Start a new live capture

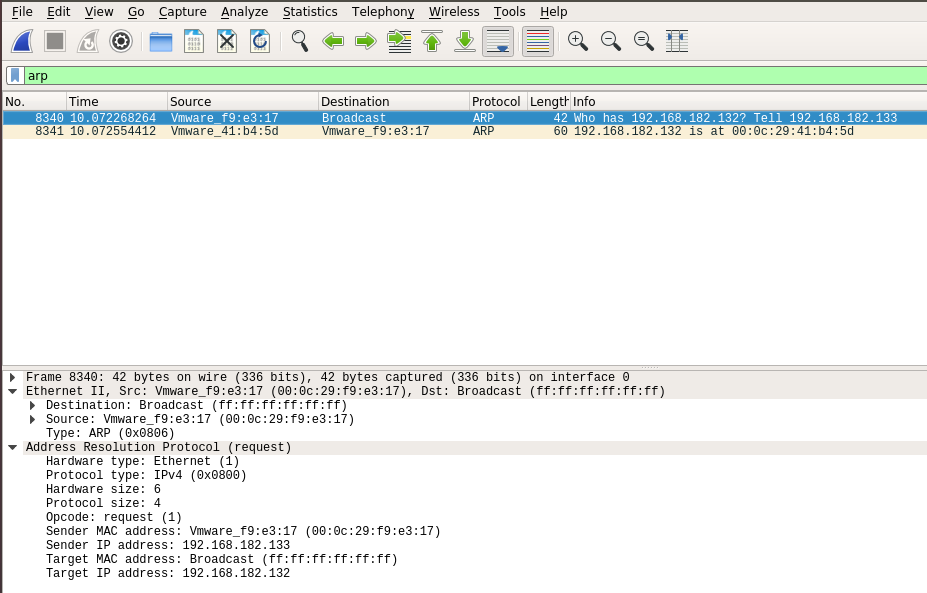(22, 41)
